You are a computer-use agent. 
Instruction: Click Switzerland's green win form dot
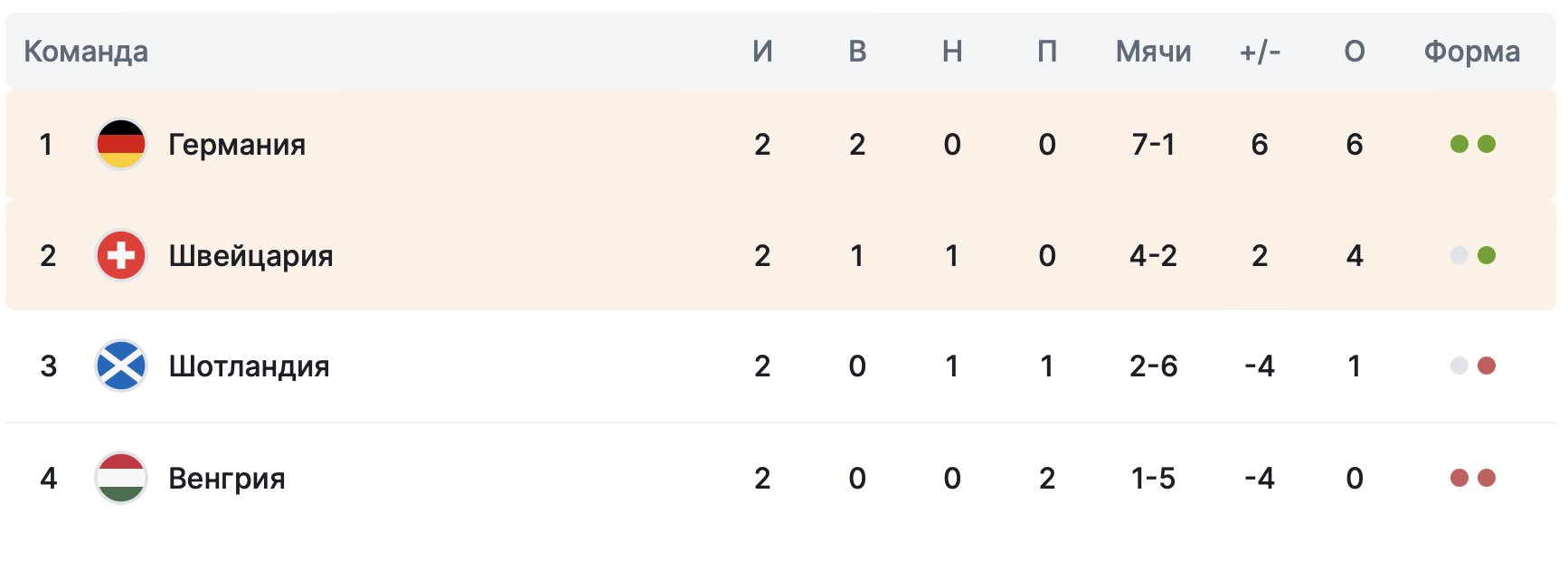coord(1487,255)
